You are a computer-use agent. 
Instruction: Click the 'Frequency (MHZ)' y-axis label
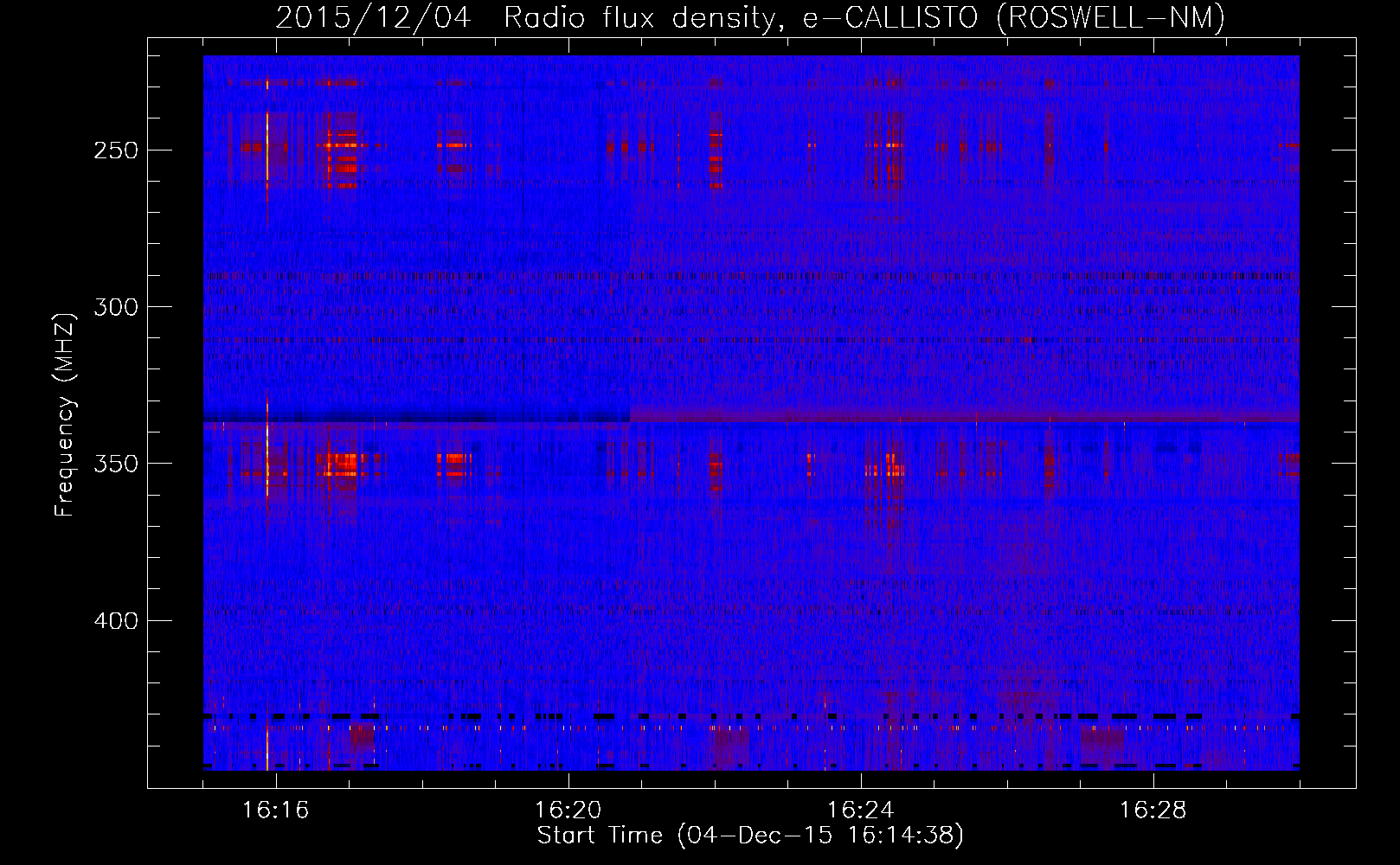(x=65, y=414)
